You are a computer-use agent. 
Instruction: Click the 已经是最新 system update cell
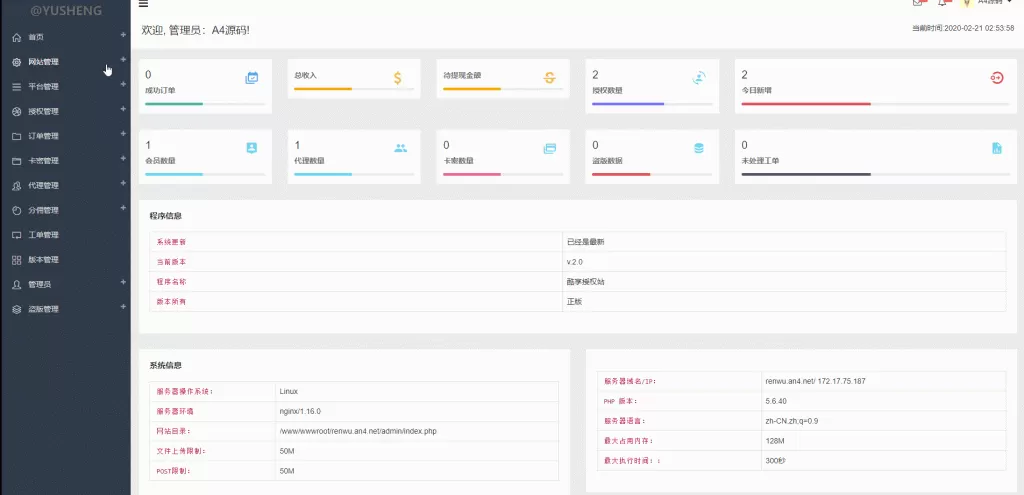click(585, 242)
